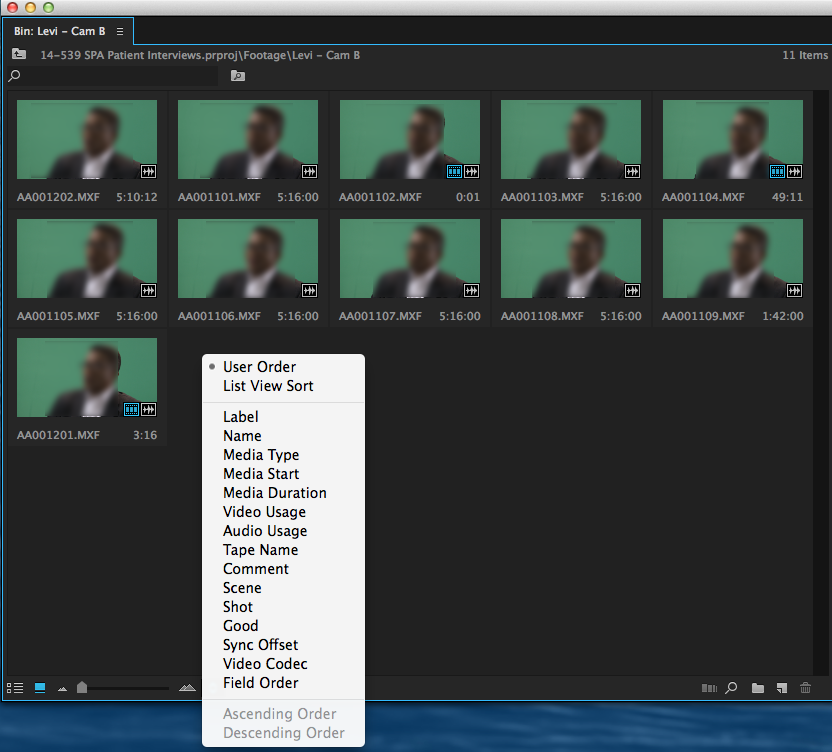Select the AA001102.MXF clip thumbnail
This screenshot has width=832, height=752.
point(410,140)
